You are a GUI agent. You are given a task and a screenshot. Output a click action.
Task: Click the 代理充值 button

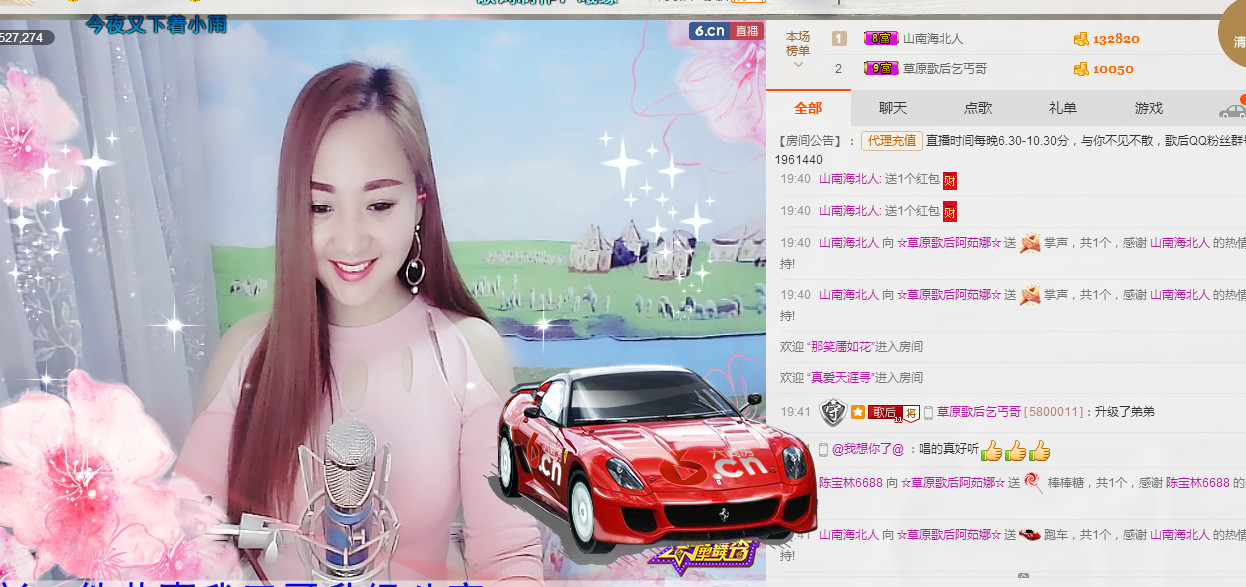point(892,141)
